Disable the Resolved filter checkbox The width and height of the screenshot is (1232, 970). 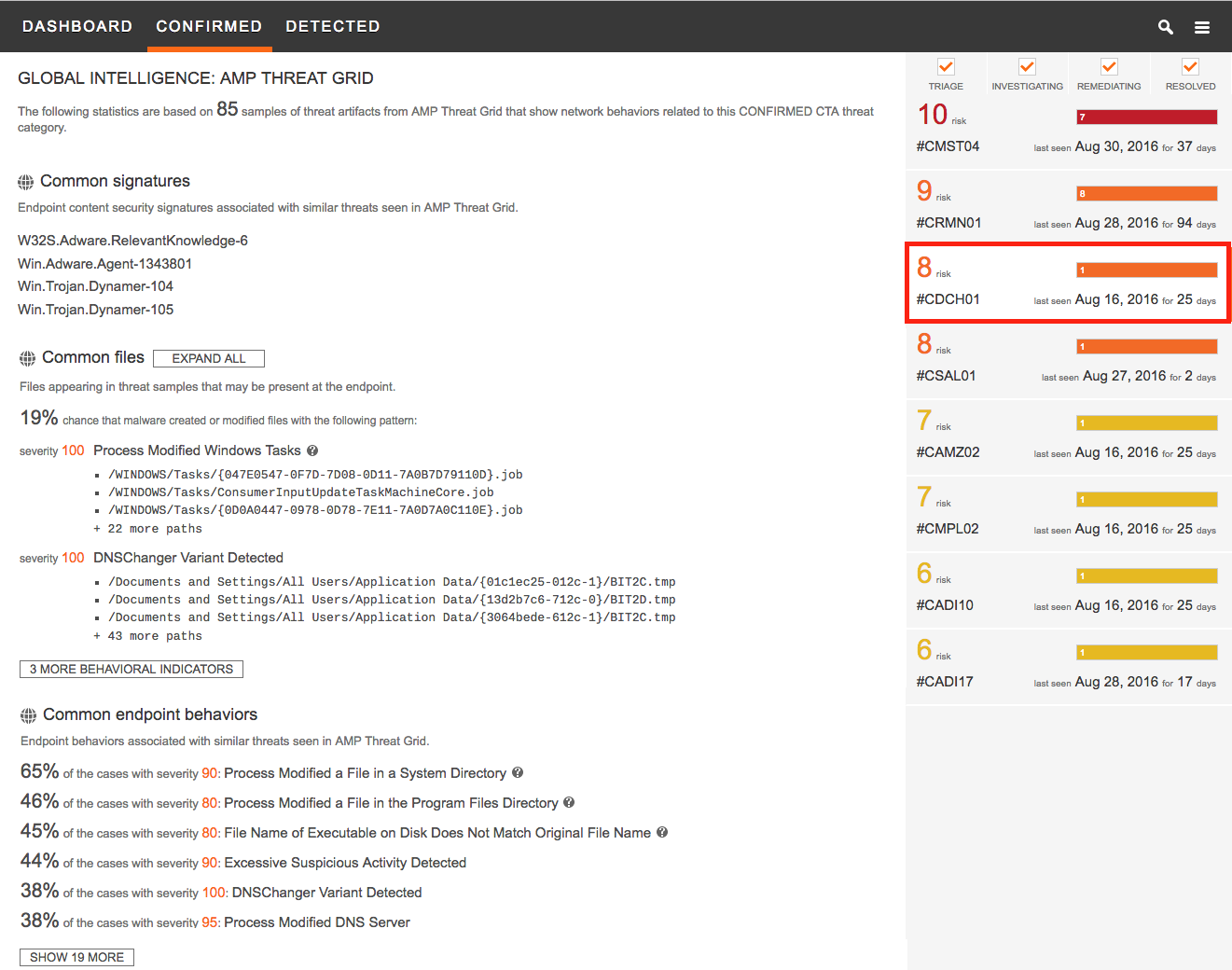1190,67
